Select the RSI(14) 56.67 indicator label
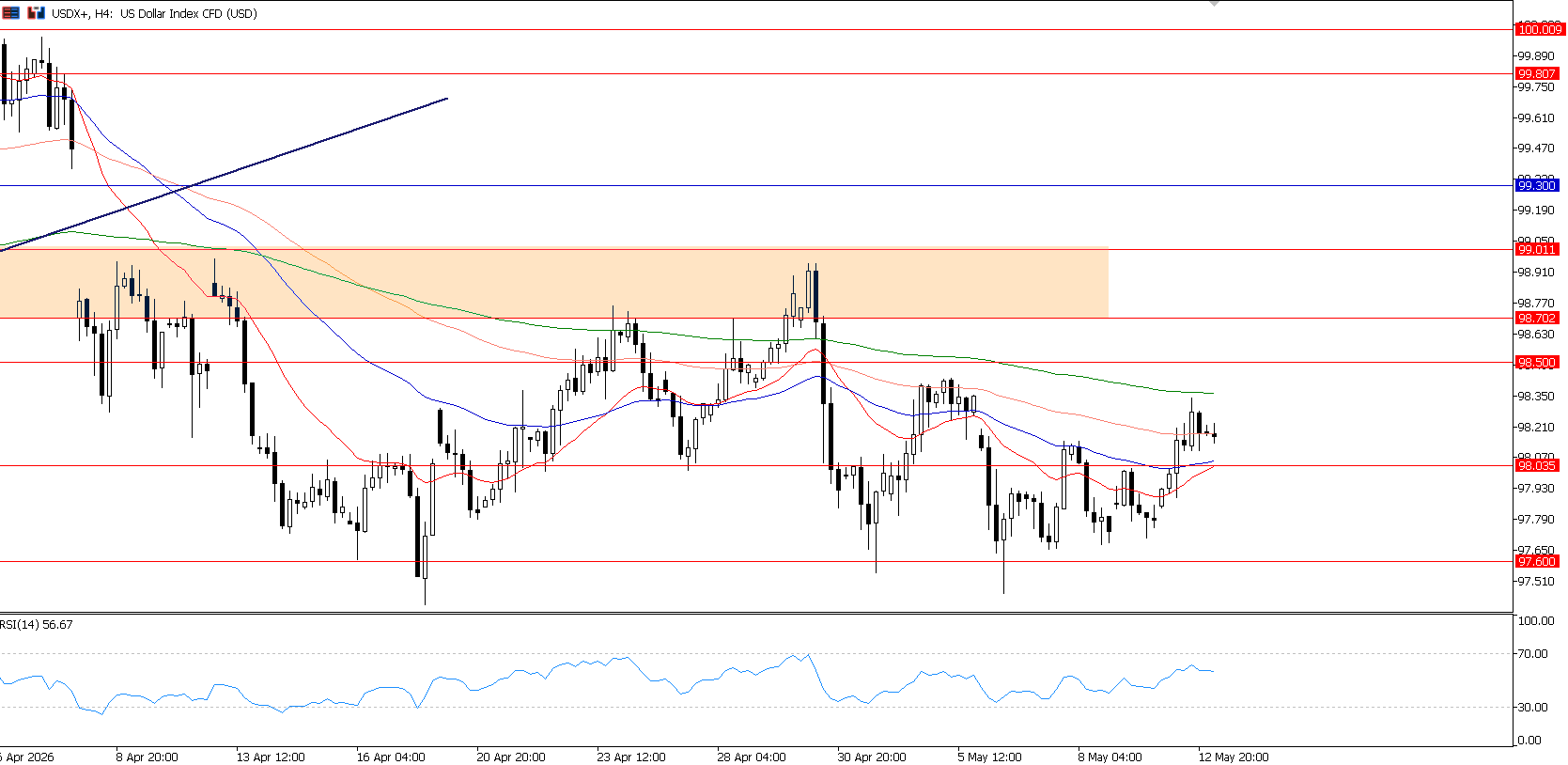 click(37, 625)
